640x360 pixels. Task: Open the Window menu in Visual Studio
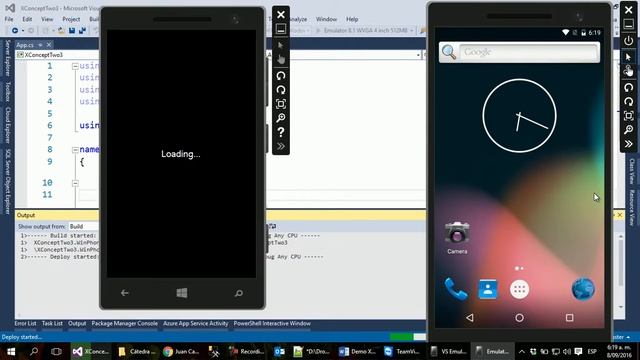tap(326, 19)
